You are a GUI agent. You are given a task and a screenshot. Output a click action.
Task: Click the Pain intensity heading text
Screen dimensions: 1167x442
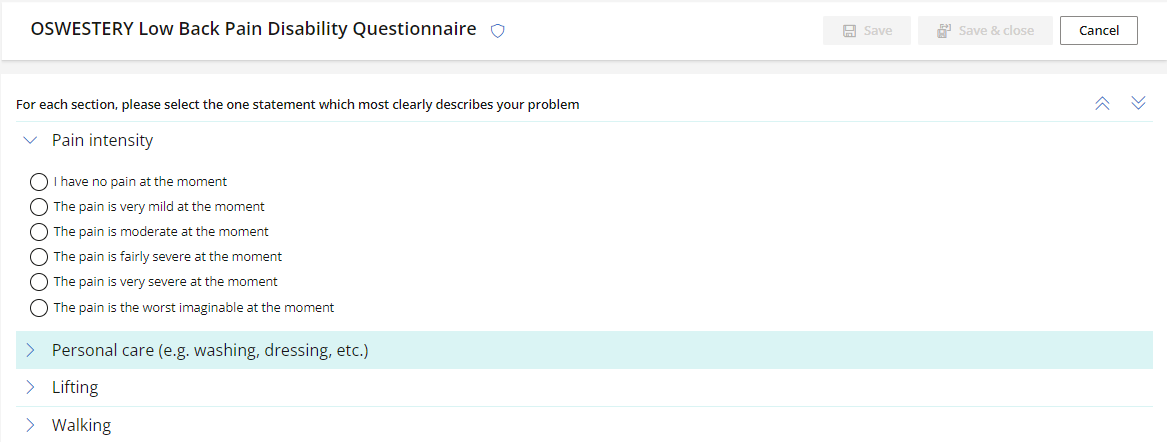point(102,140)
